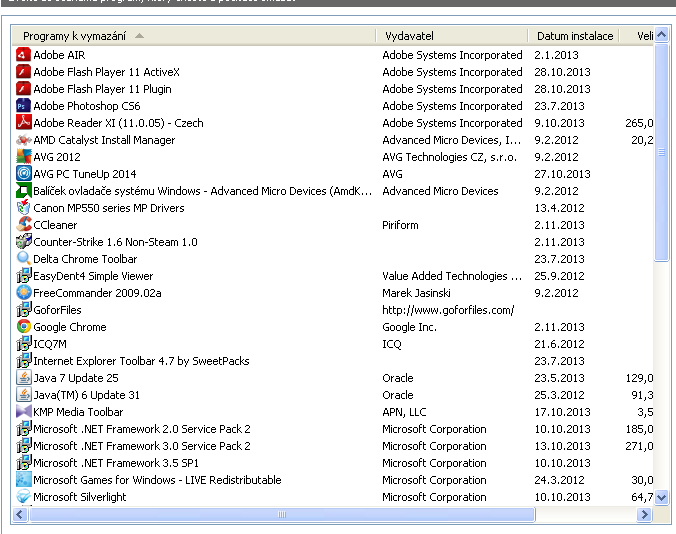This screenshot has height=534, width=676.
Task: Click the Delta Chrome Toolbar magnifier icon
Action: [23, 259]
